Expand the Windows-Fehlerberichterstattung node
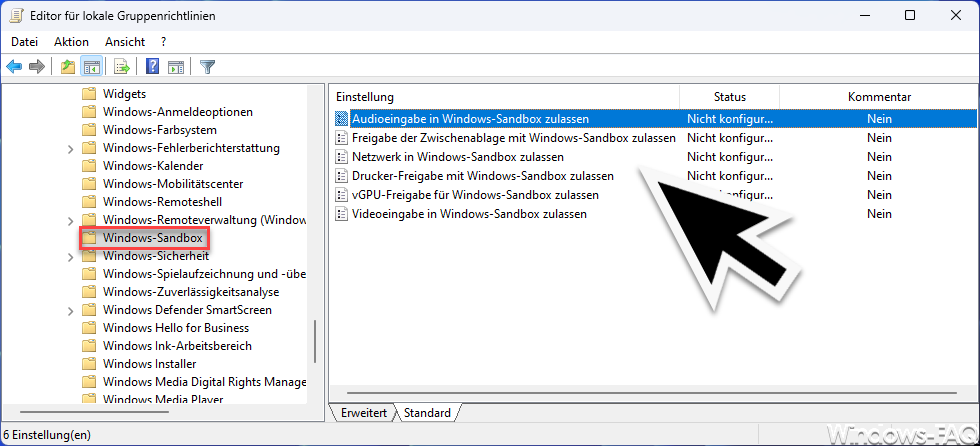The width and height of the screenshot is (980, 446). (x=71, y=149)
